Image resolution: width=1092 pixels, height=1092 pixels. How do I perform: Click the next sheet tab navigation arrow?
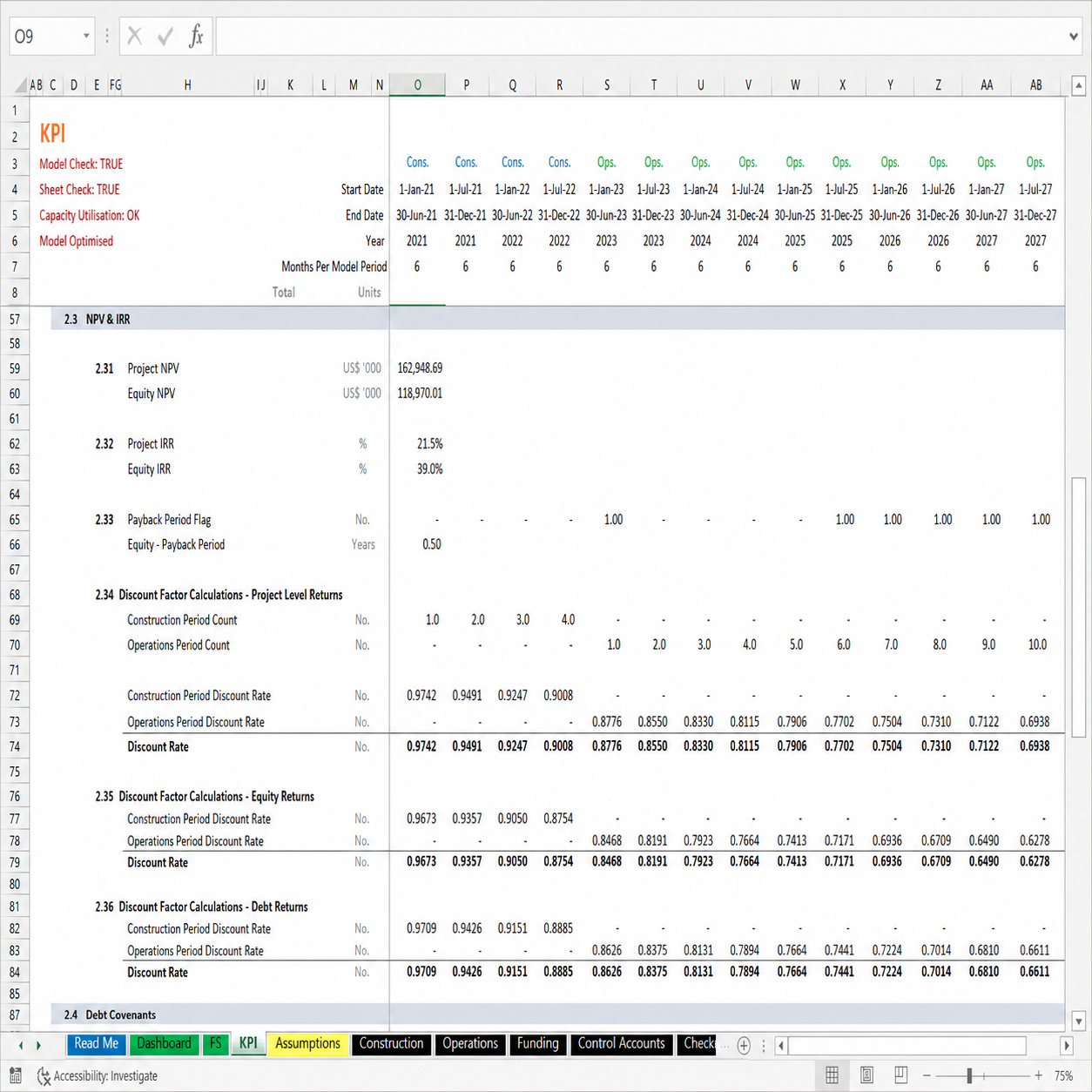pyautogui.click(x=38, y=1045)
